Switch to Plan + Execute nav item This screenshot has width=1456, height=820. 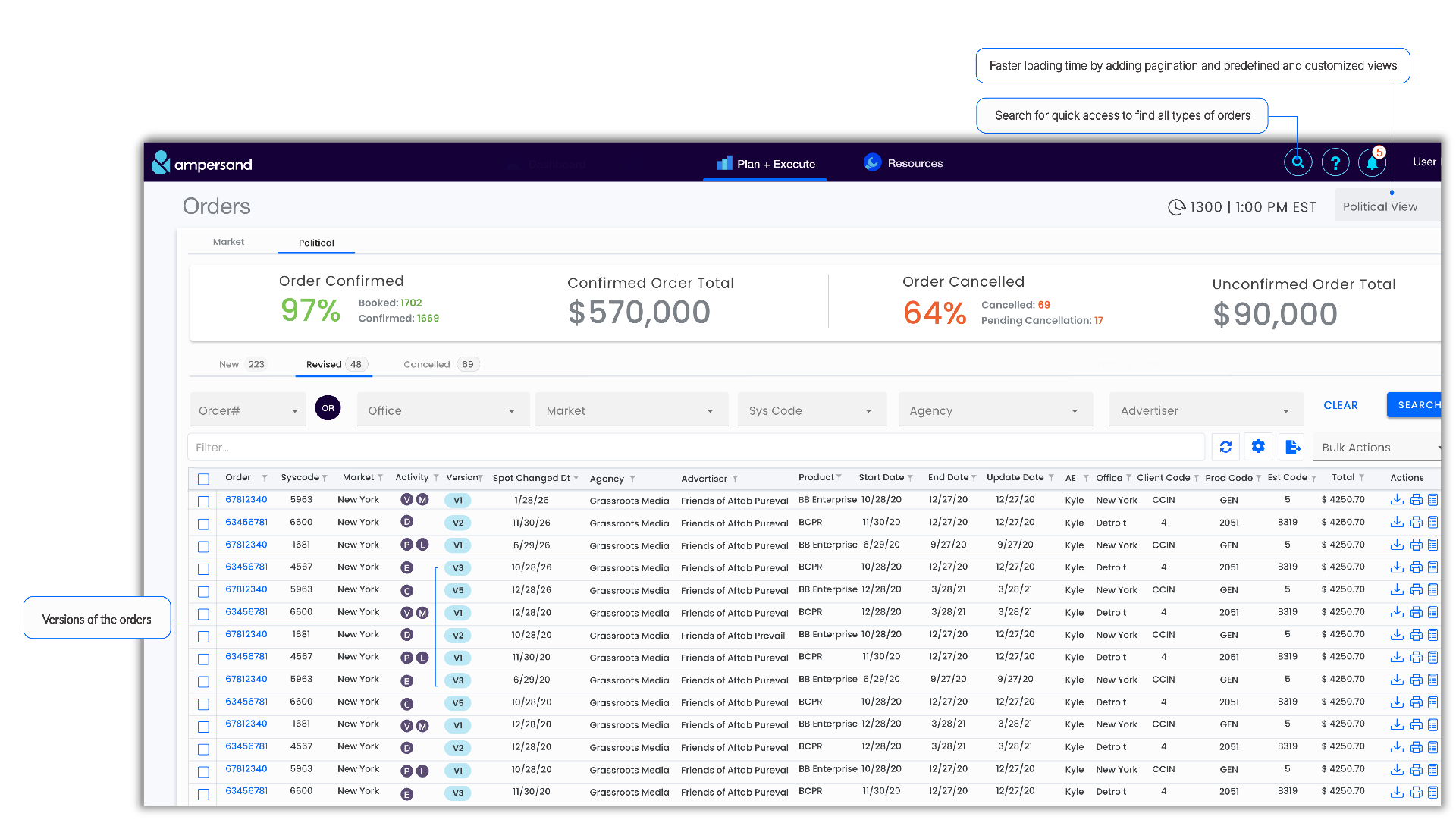click(x=765, y=164)
